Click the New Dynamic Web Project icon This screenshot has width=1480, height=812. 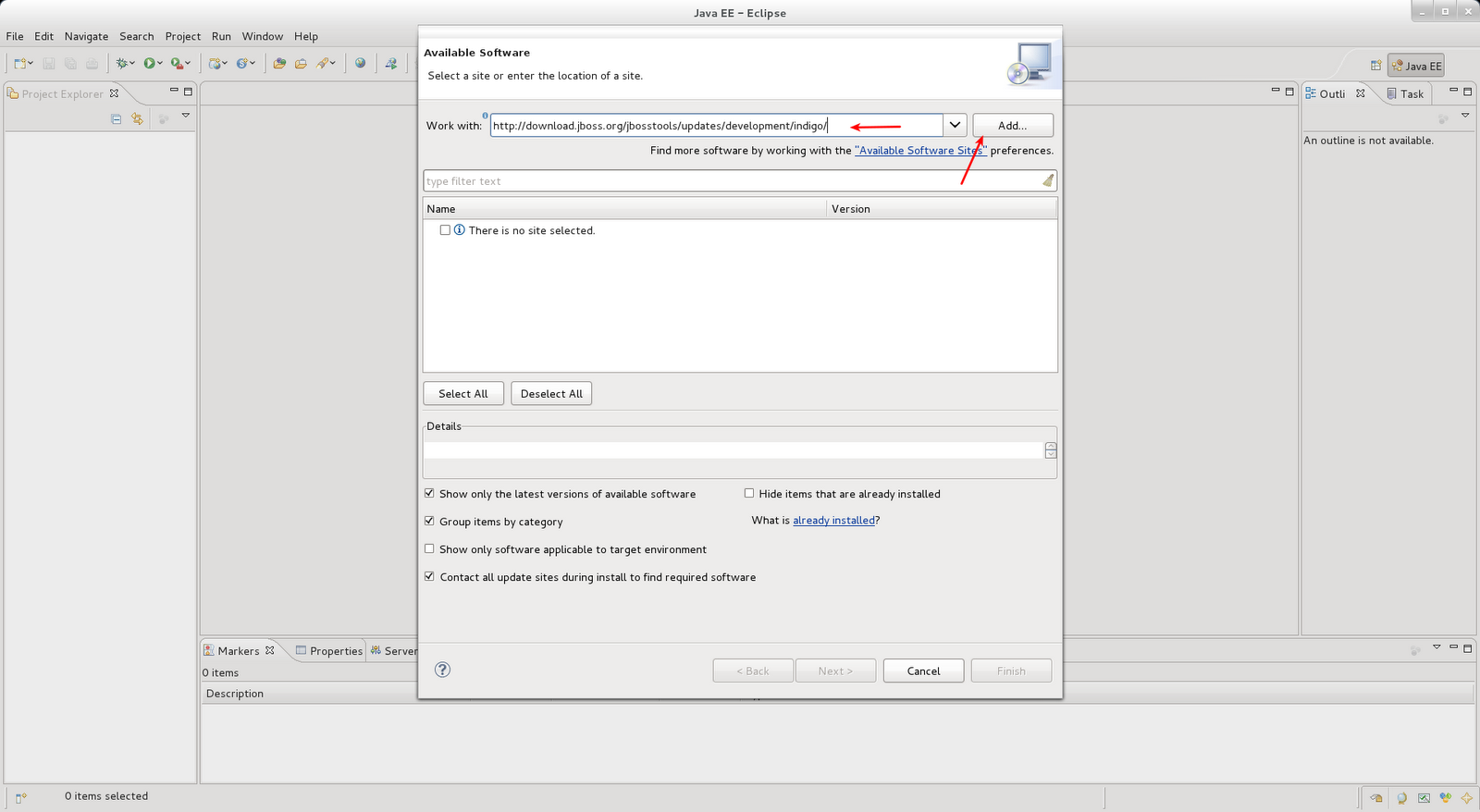coord(215,64)
